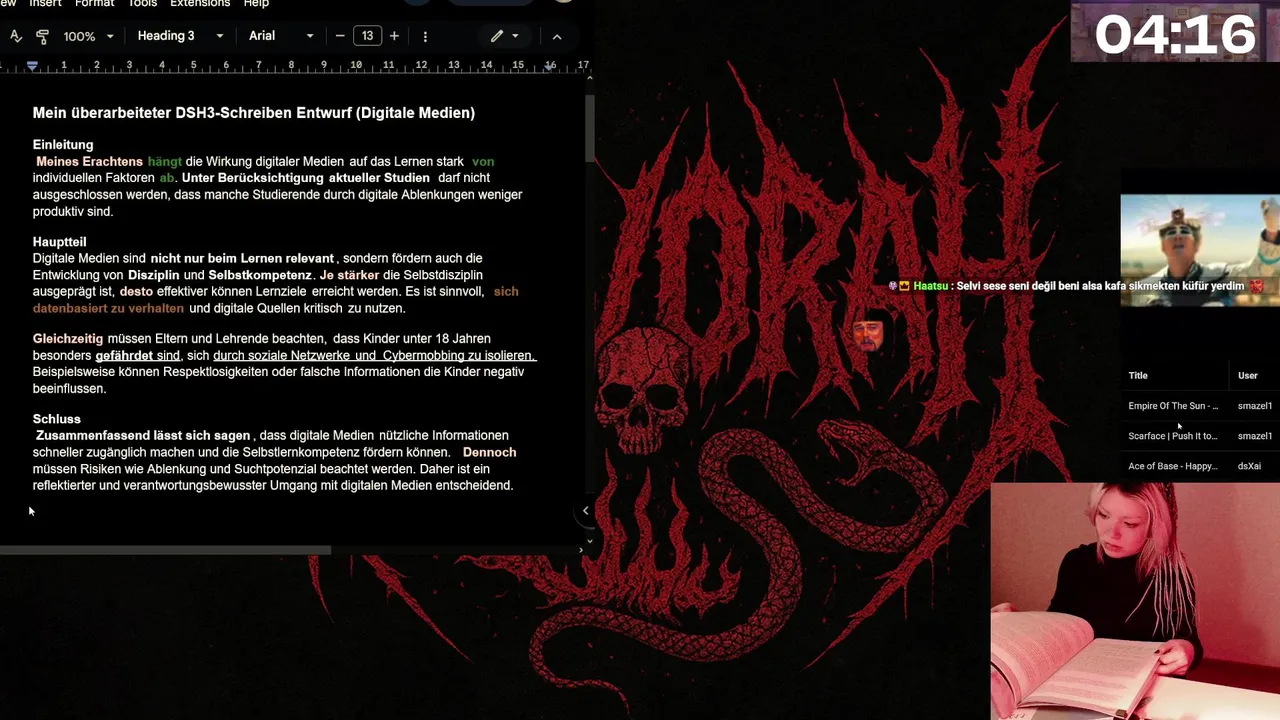The height and width of the screenshot is (720, 1280).
Task: Click the phrase 'Je stärker'
Action: [350, 275]
